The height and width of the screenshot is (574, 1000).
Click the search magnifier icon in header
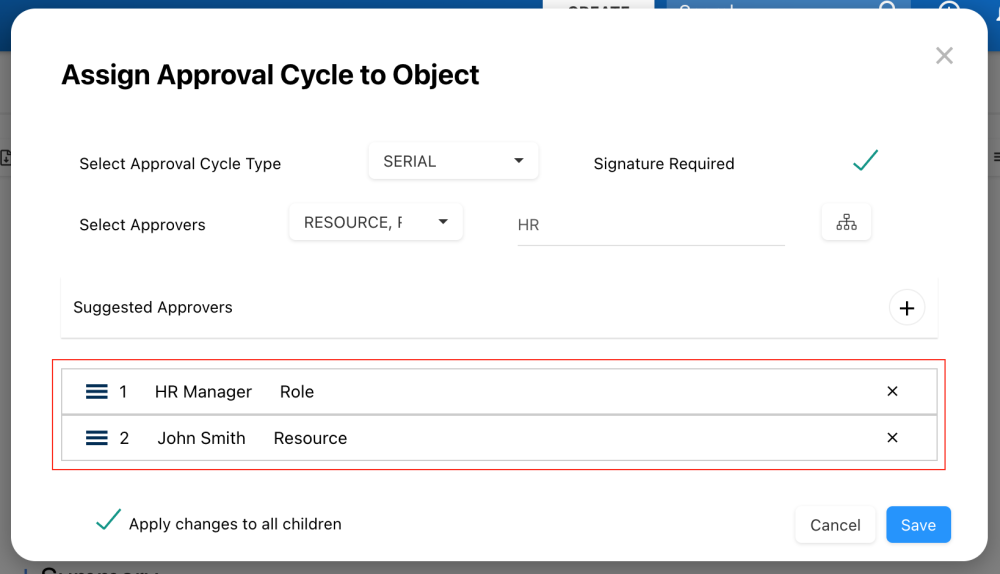point(887,8)
